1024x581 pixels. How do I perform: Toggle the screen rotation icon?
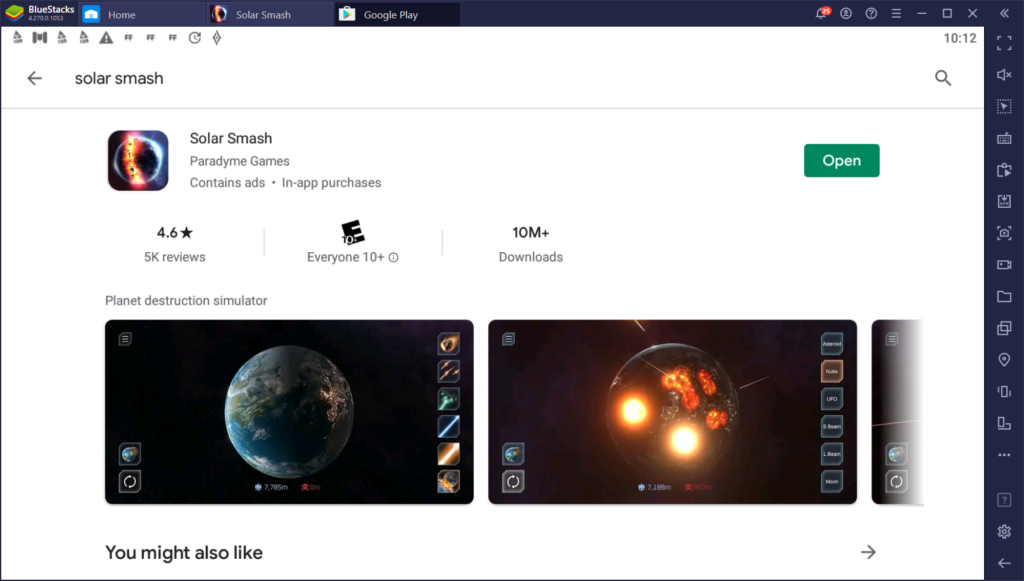coord(1004,423)
